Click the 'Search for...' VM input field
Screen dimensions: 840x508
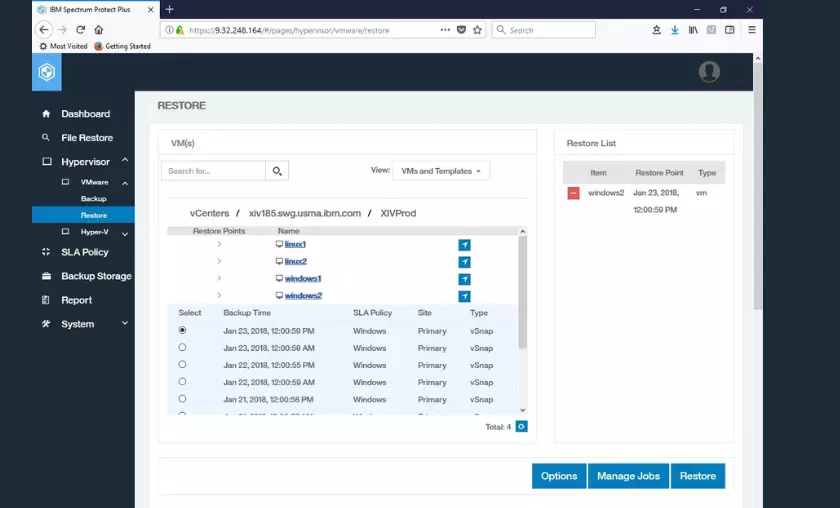pyautogui.click(x=213, y=171)
